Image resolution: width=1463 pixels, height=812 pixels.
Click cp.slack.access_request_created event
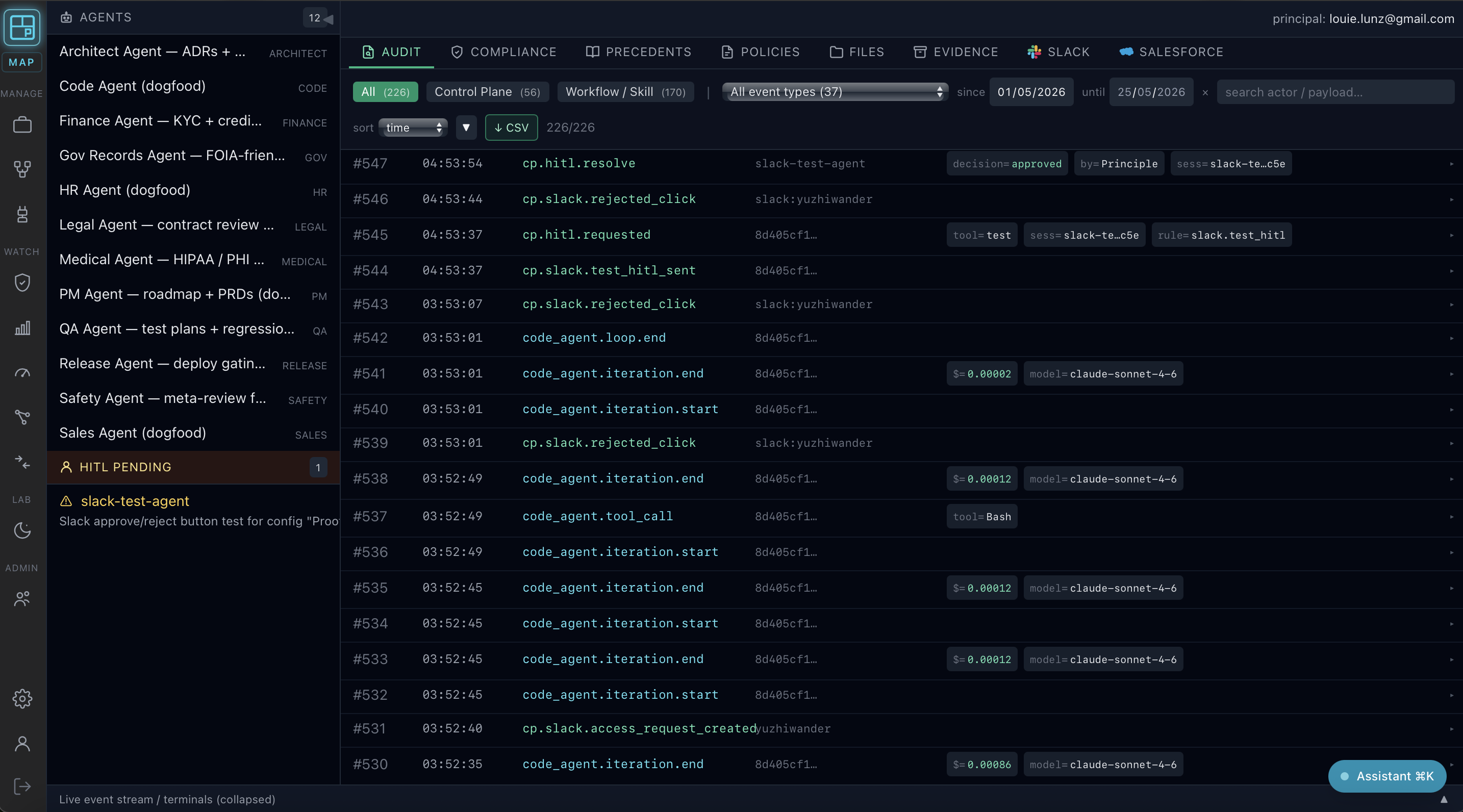pyautogui.click(x=640, y=728)
